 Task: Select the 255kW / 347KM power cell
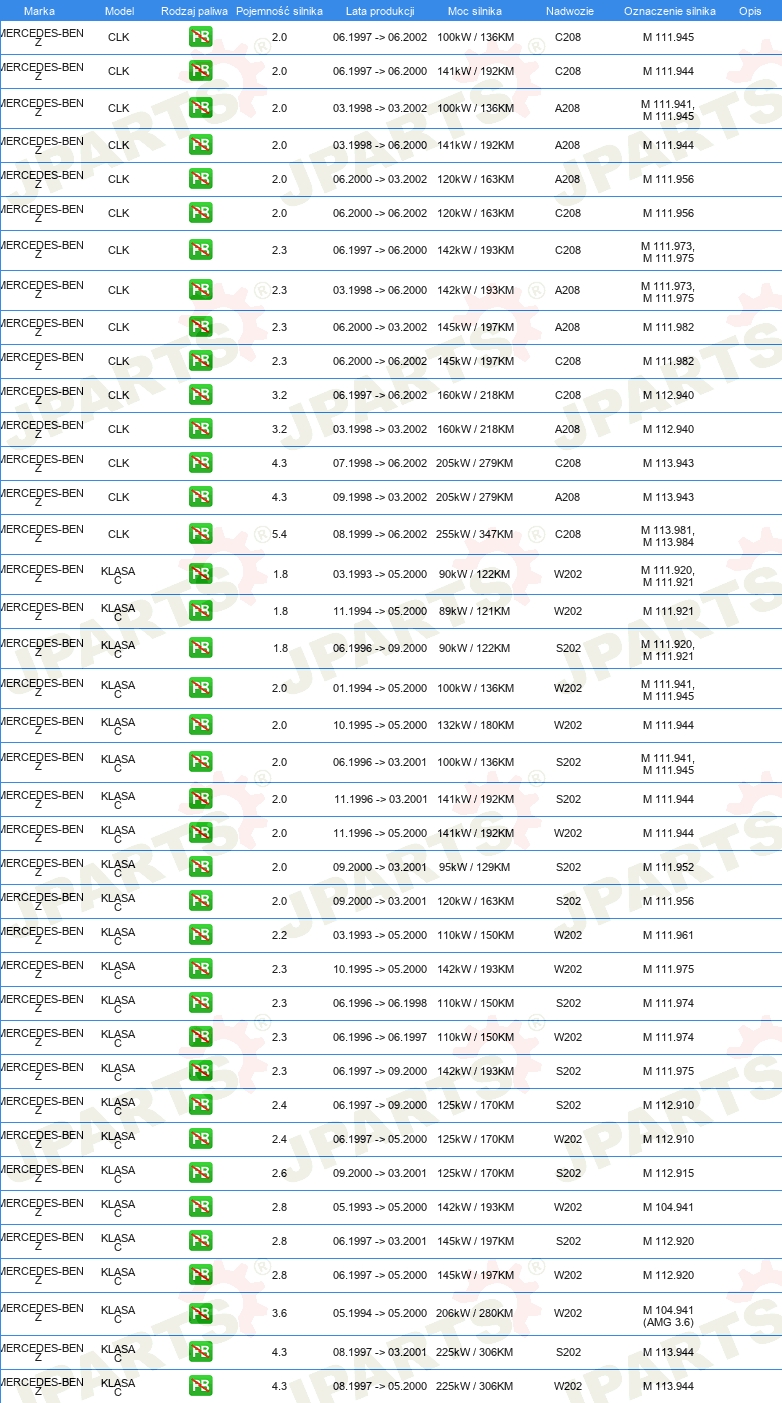click(475, 535)
